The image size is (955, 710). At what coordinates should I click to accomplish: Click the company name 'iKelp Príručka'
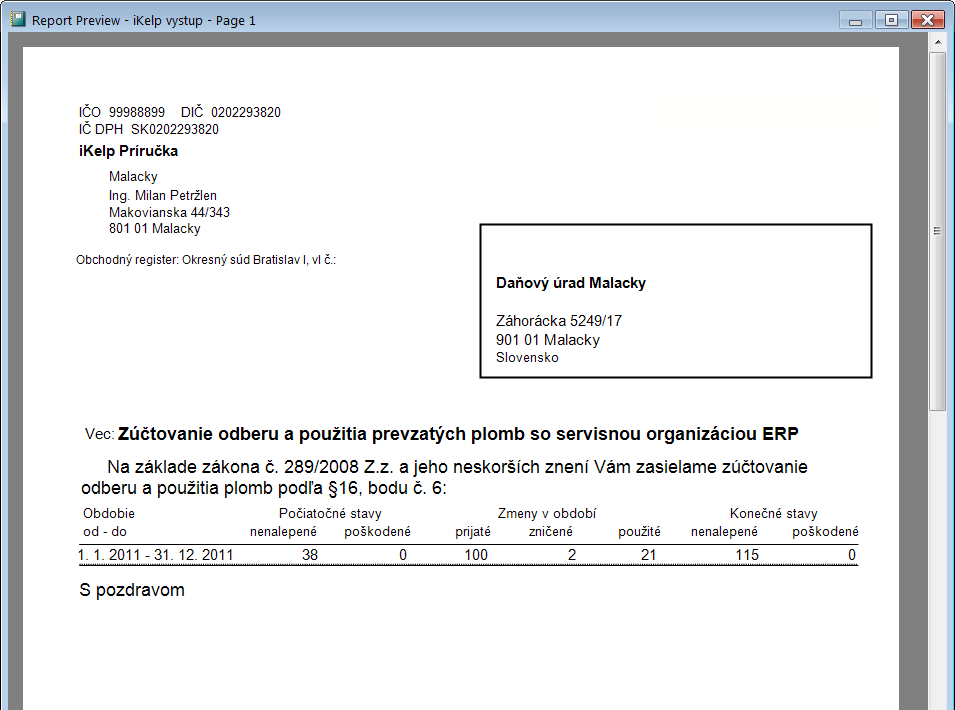[x=128, y=151]
